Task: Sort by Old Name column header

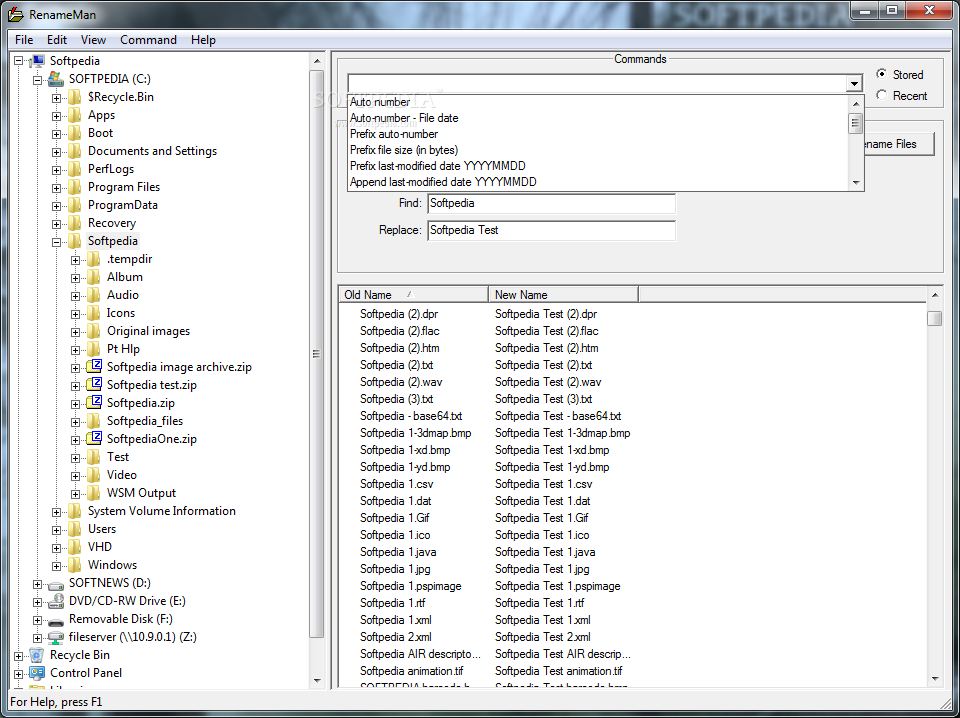Action: pos(413,294)
